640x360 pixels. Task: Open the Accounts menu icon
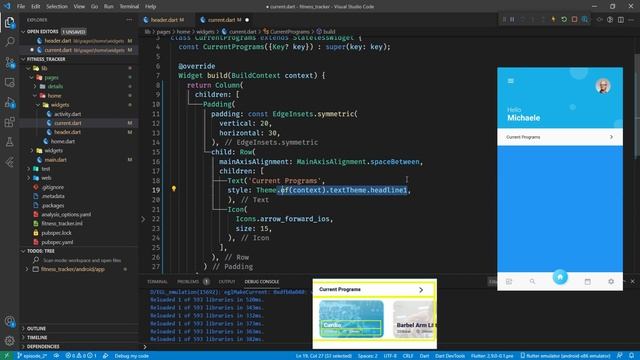[9, 322]
